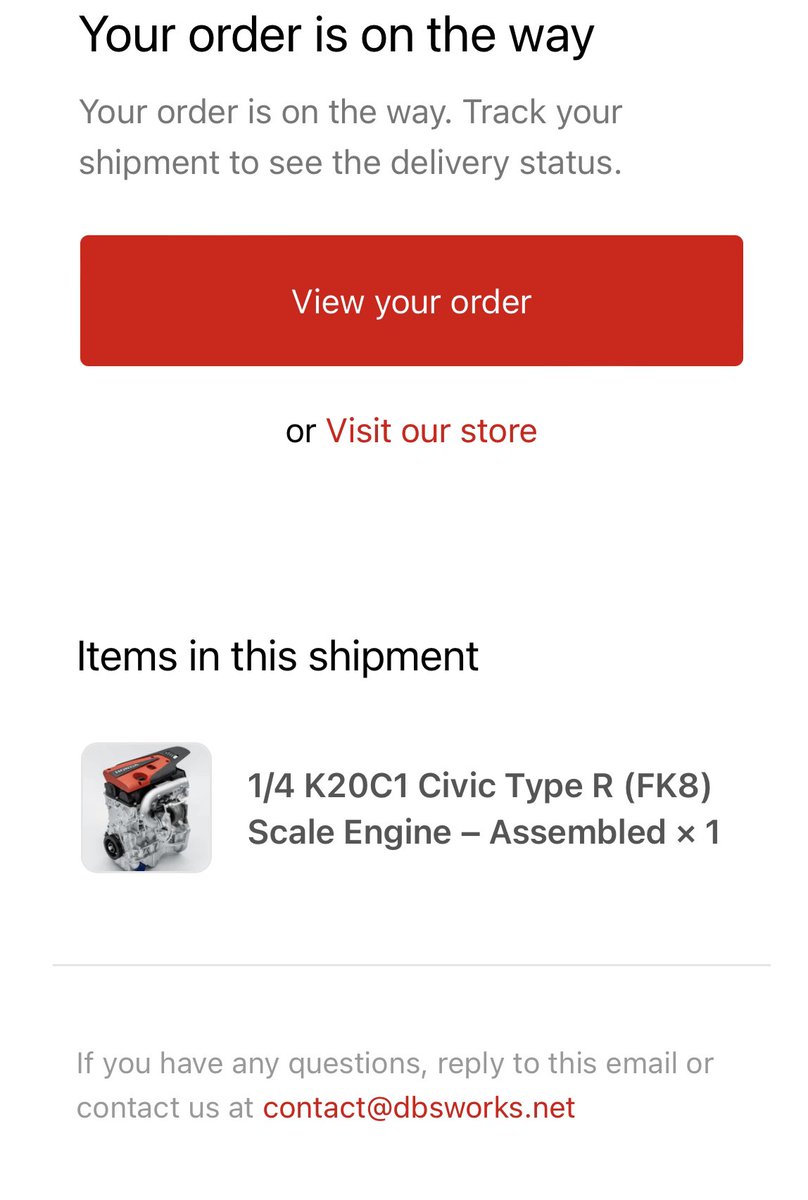Click the 'Items in this shipment' heading
The width and height of the screenshot is (808, 1200).
[x=278, y=656]
